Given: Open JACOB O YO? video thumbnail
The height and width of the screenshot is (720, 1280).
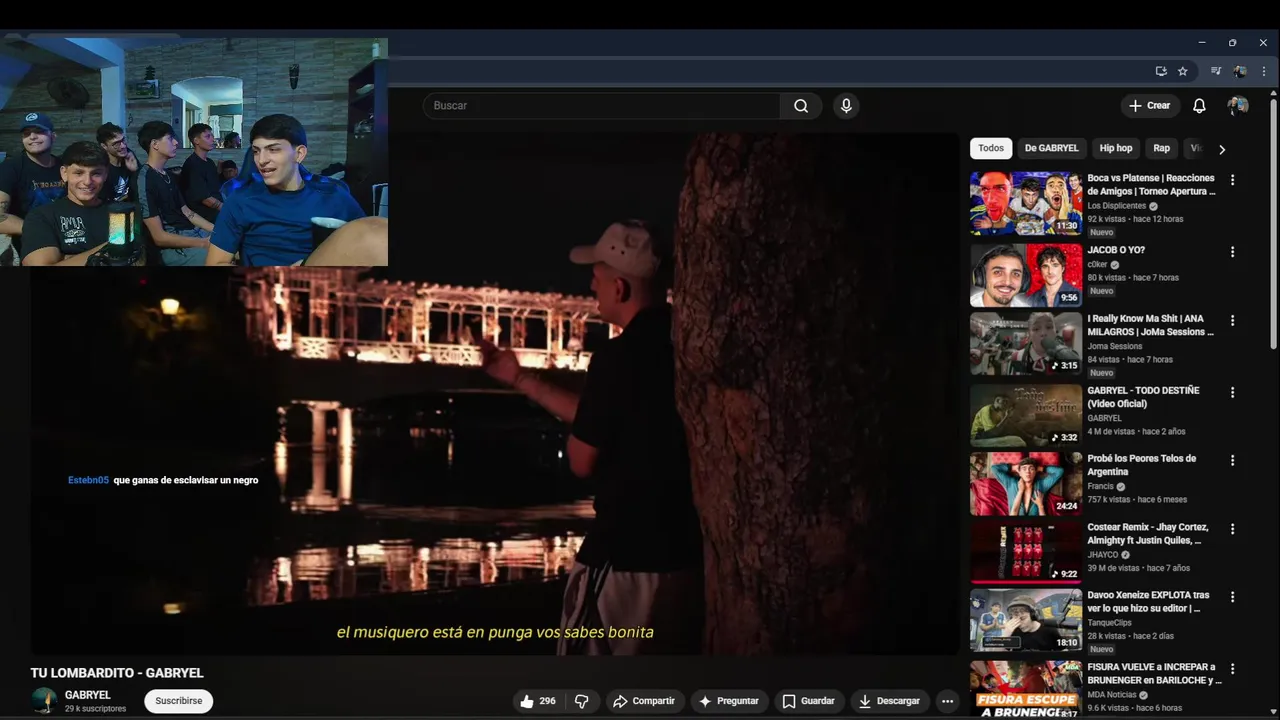Looking at the screenshot, I should click(1026, 275).
